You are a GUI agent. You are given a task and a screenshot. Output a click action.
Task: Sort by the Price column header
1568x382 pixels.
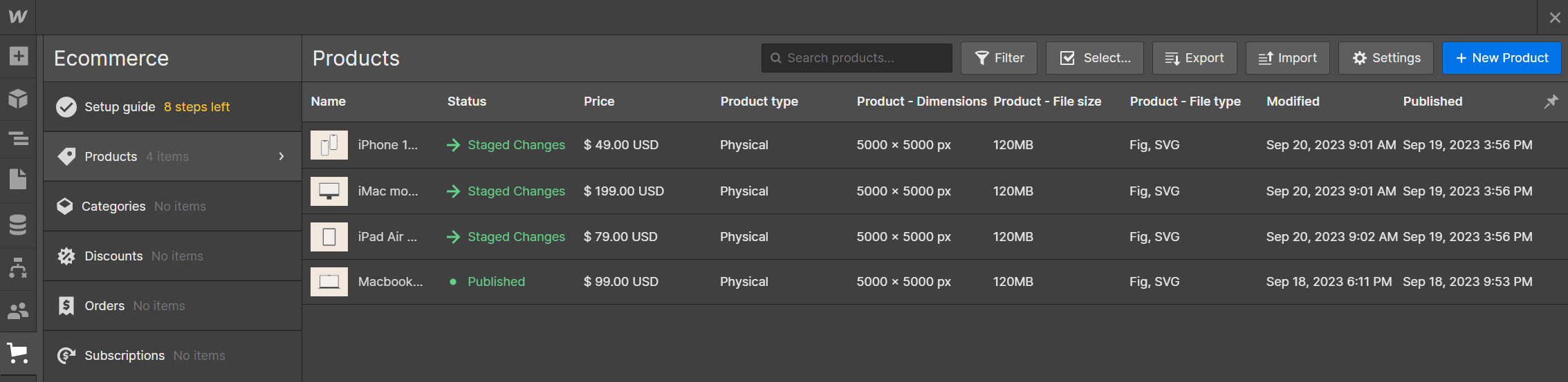click(599, 102)
